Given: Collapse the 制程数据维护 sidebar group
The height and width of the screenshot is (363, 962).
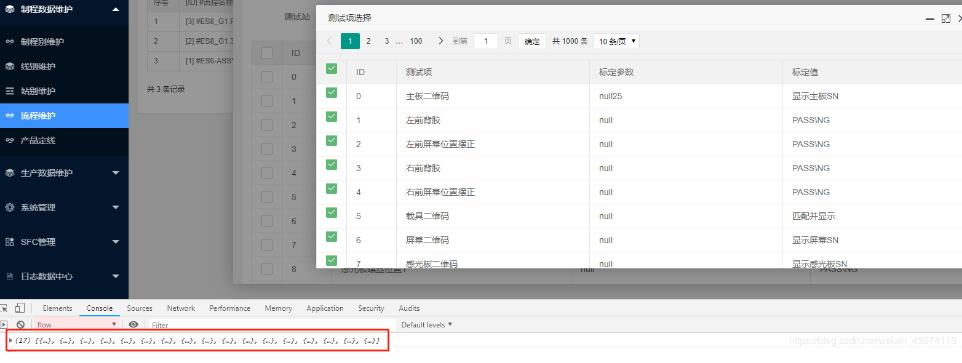Looking at the screenshot, I should (x=64, y=9).
